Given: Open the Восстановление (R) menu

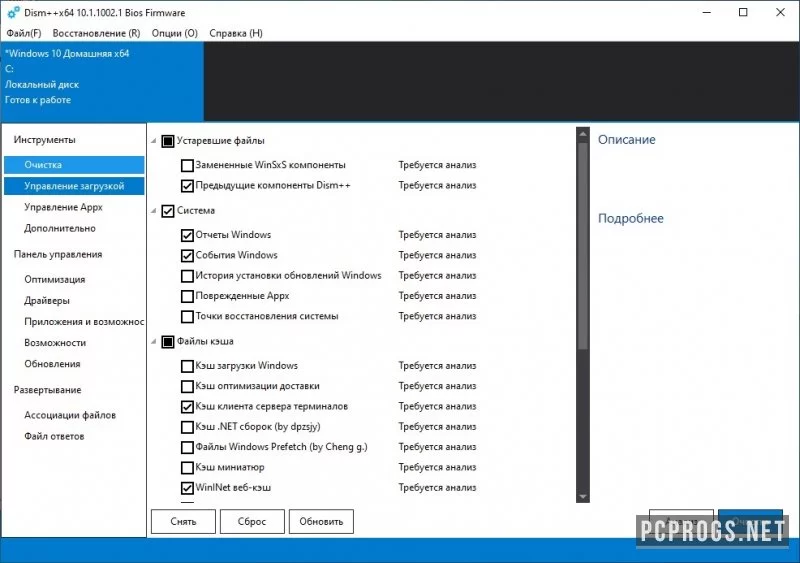Looking at the screenshot, I should (x=96, y=33).
